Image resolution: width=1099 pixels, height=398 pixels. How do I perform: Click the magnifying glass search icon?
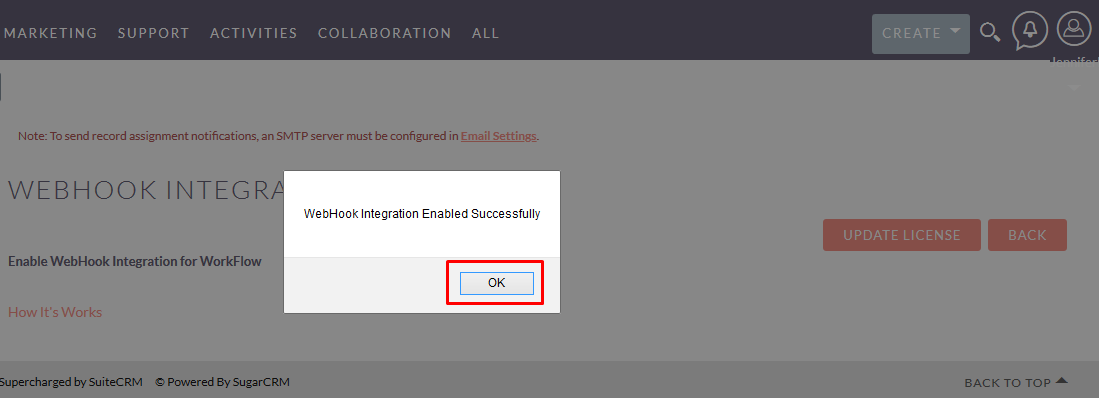pos(990,32)
